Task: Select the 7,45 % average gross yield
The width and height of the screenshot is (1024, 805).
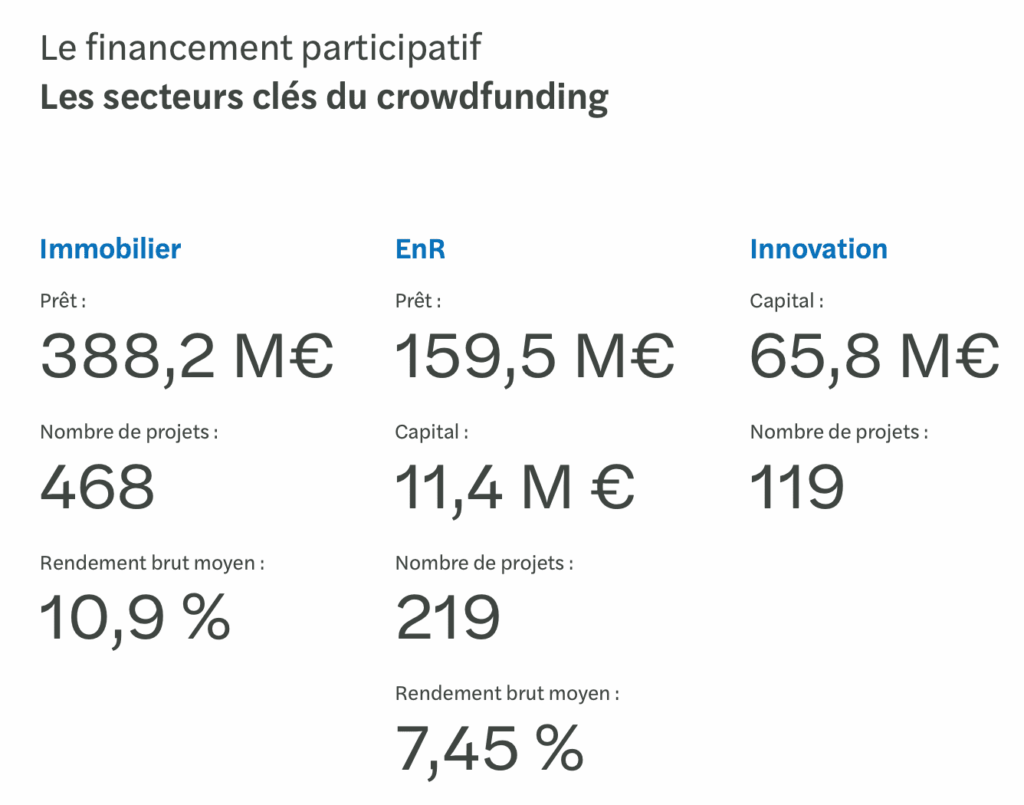Action: click(x=490, y=747)
